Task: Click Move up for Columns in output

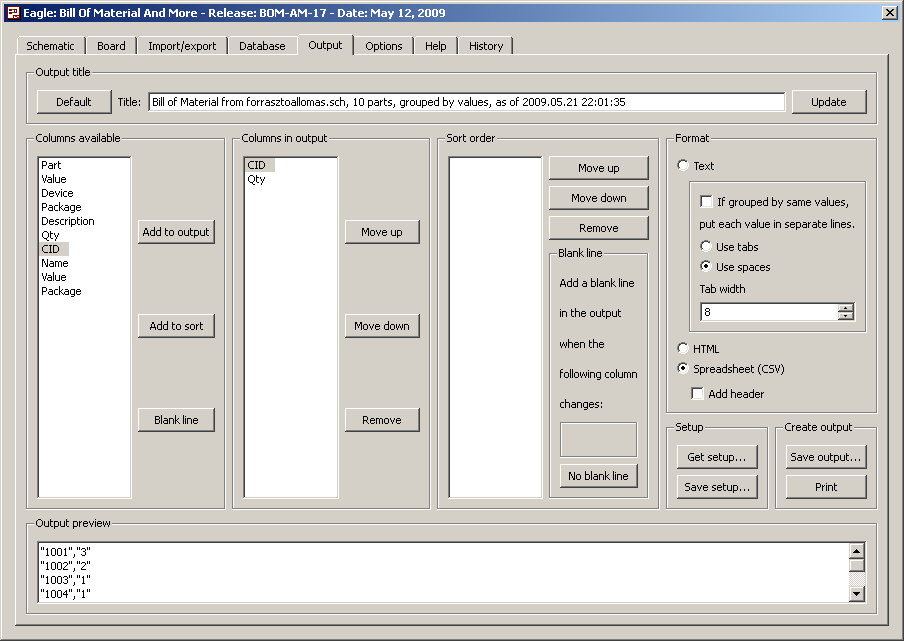Action: [382, 232]
